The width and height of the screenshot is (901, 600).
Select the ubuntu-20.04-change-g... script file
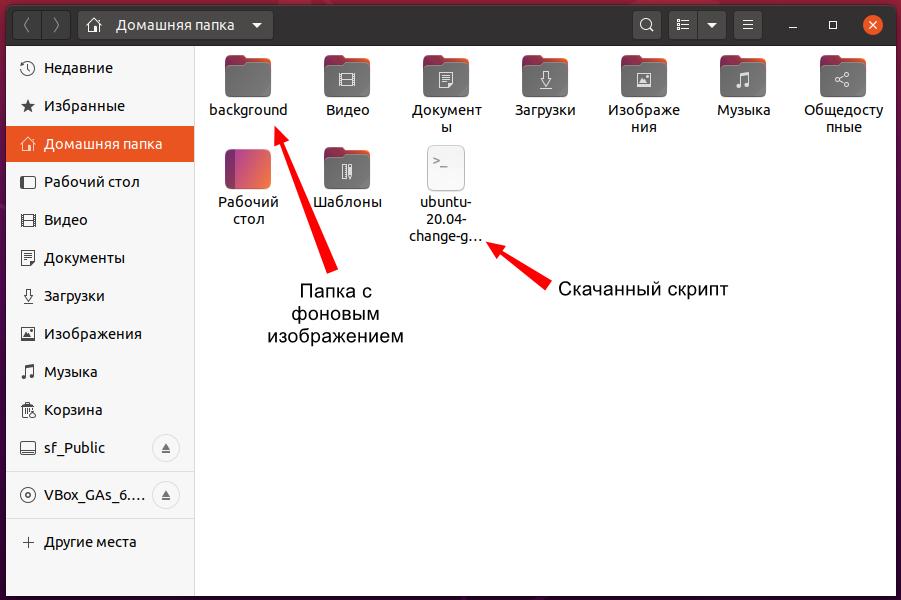click(x=446, y=168)
